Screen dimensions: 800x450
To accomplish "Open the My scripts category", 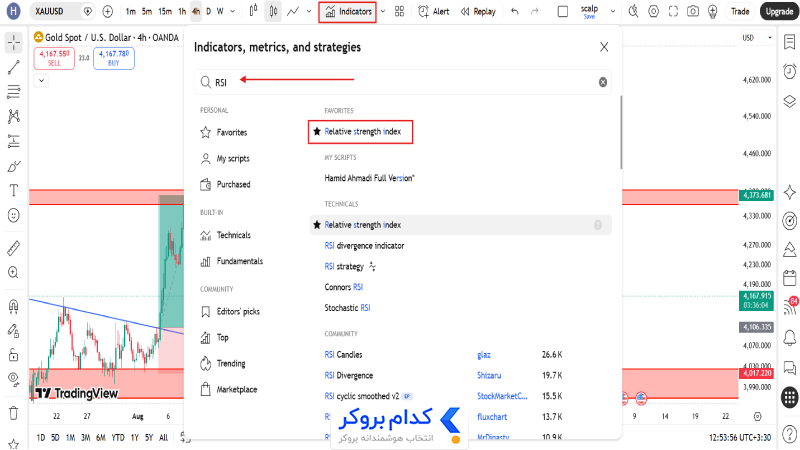I will 224,159.
